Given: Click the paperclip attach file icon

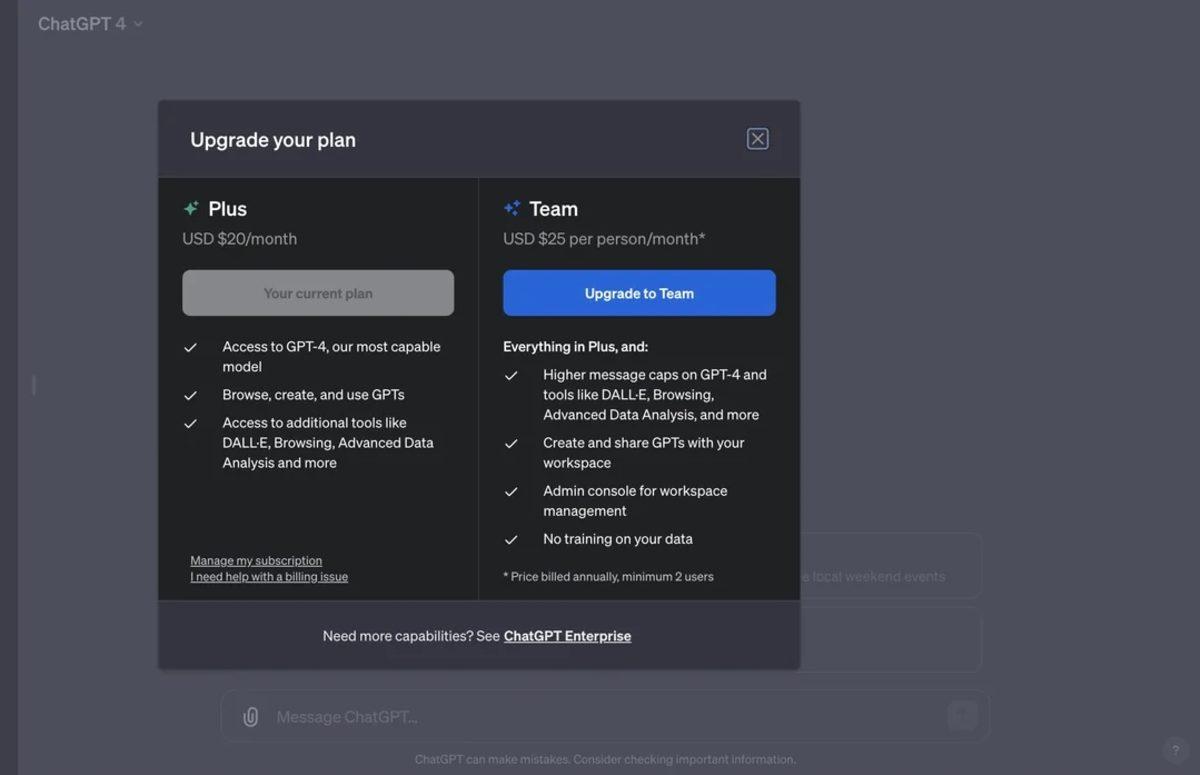Looking at the screenshot, I should pos(251,717).
